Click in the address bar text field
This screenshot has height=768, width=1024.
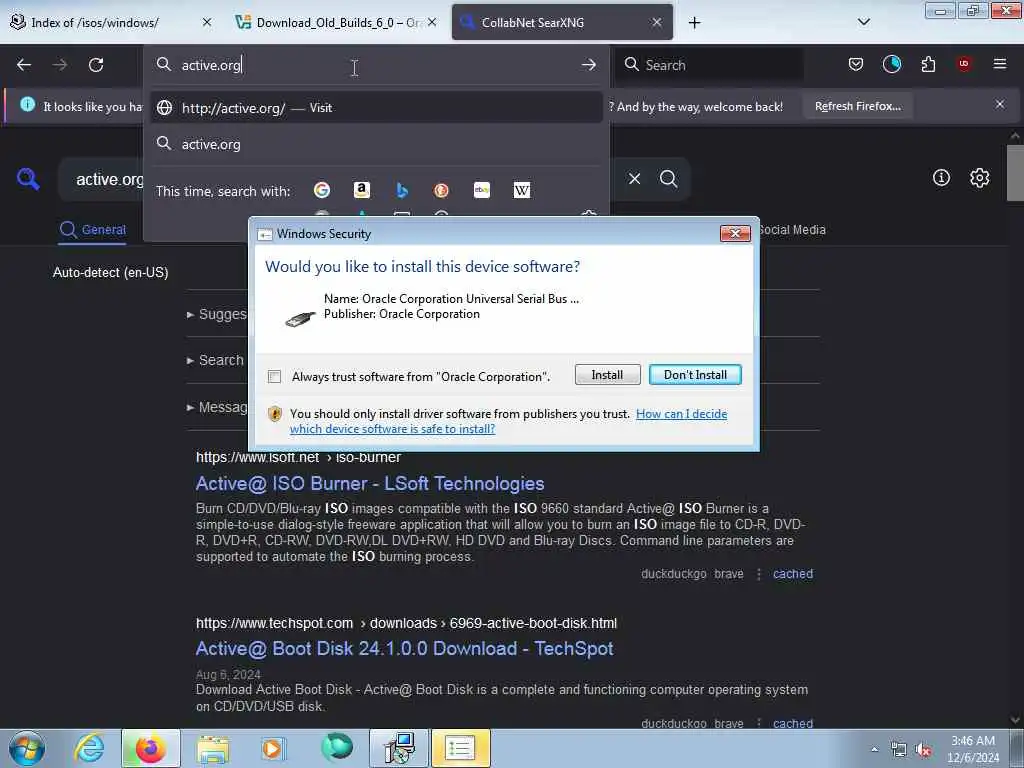pyautogui.click(x=376, y=65)
